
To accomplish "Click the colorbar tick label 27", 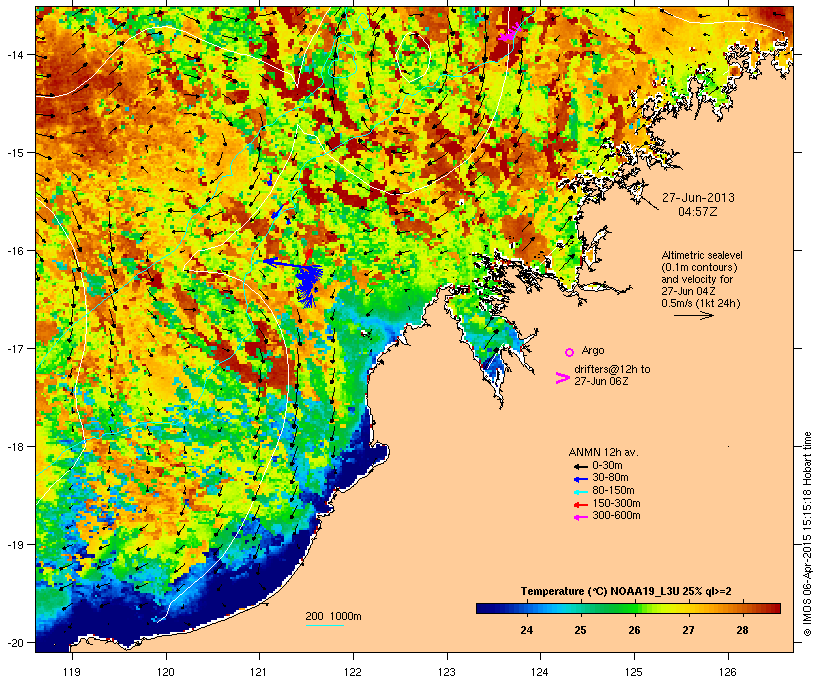I will coord(688,630).
